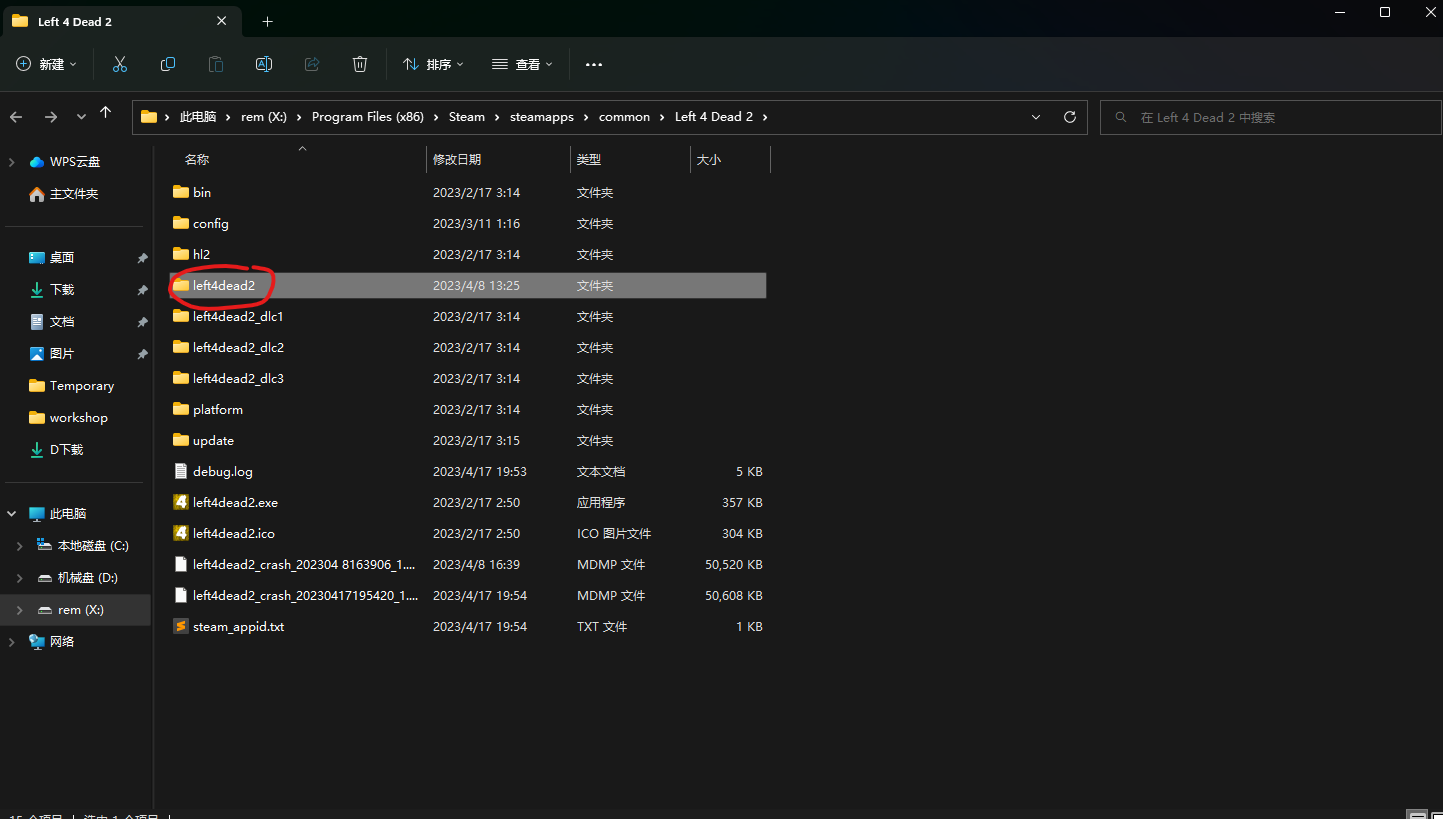Sort by 修改日期 date column header

[499, 160]
